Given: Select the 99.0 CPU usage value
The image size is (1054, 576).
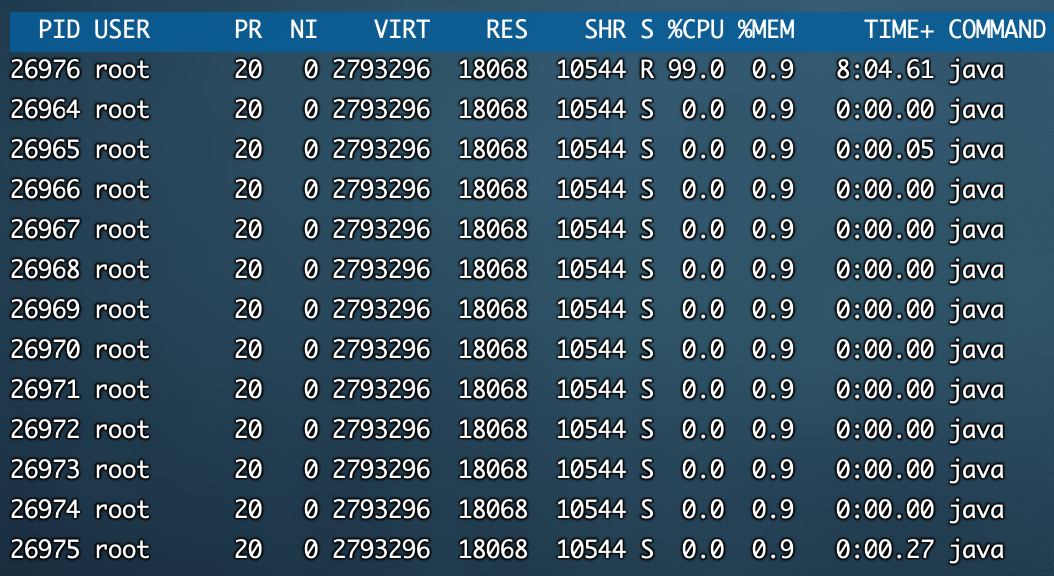Looking at the screenshot, I should (x=696, y=69).
